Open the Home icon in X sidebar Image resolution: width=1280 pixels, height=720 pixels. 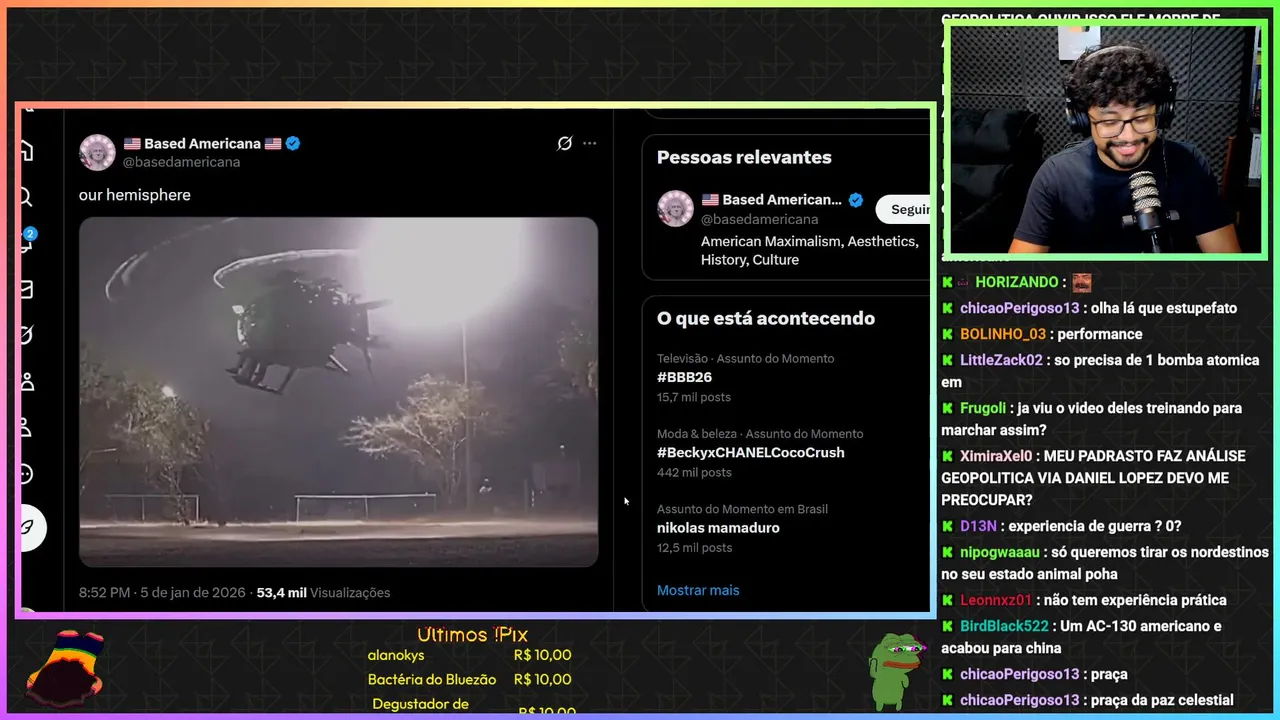click(27, 151)
